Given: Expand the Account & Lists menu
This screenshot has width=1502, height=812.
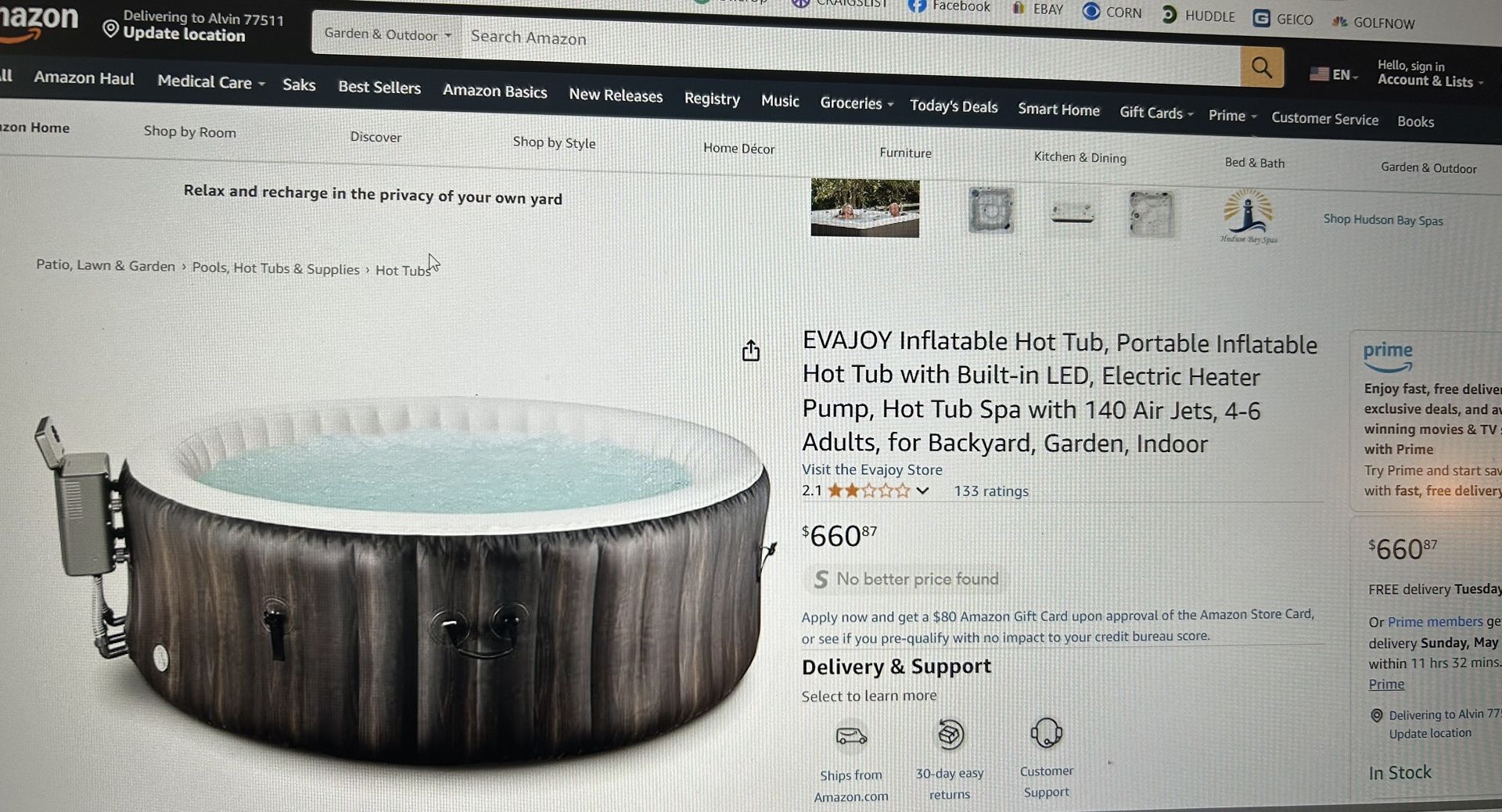Looking at the screenshot, I should click(x=1430, y=74).
